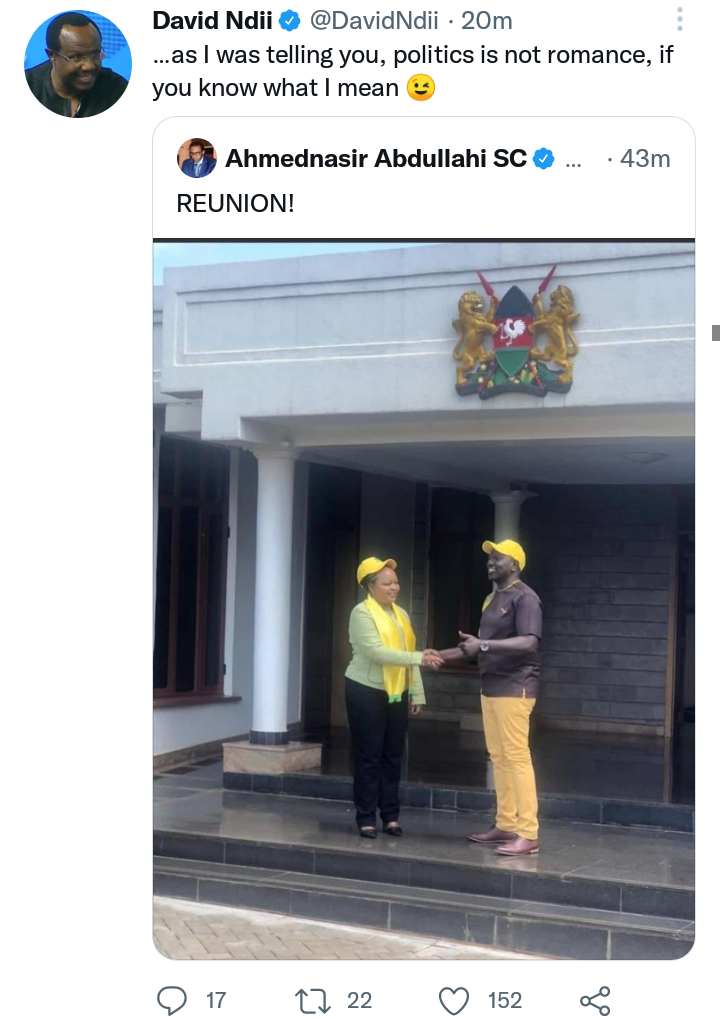Click David Ndii's verified badge
The width and height of the screenshot is (720, 1019).
(x=289, y=21)
